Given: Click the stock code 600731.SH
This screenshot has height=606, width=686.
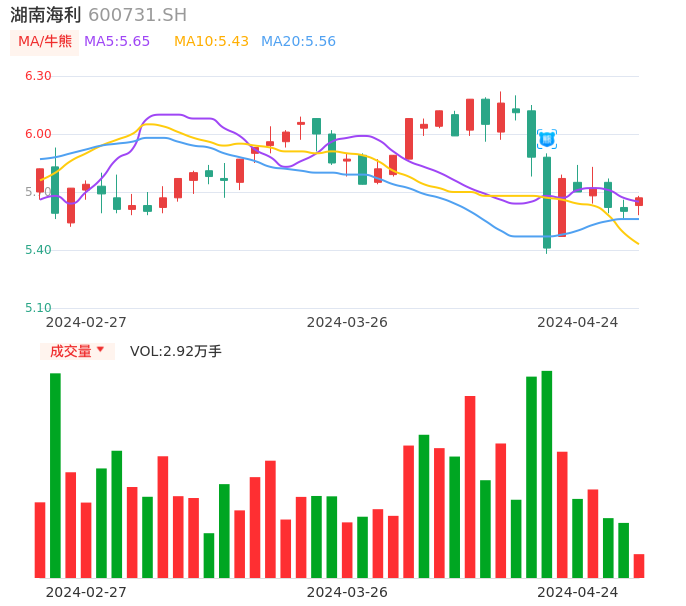Looking at the screenshot, I should click(137, 15).
